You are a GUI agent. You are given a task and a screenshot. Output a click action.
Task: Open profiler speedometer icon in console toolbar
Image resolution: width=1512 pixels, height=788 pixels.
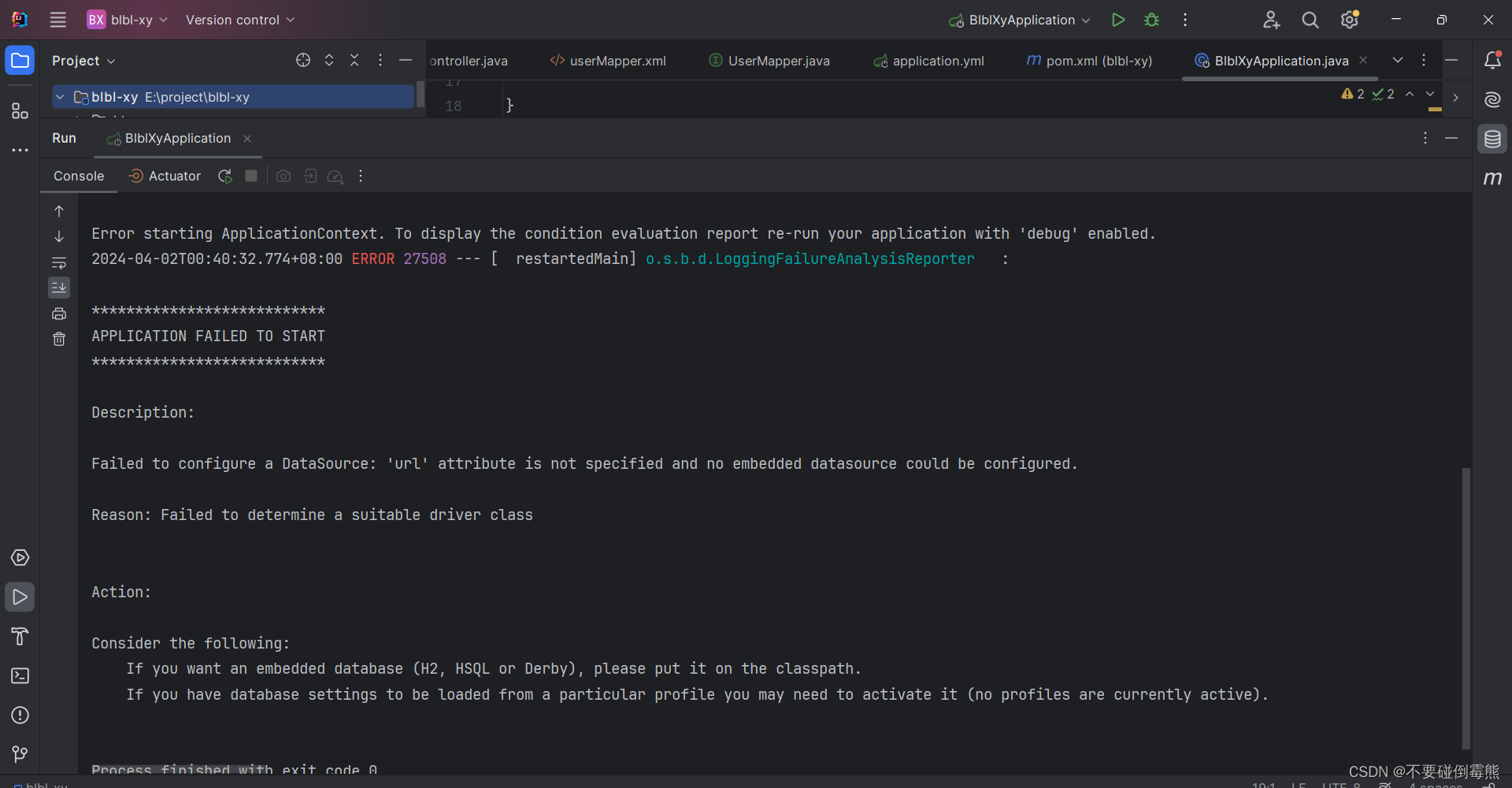coord(335,176)
